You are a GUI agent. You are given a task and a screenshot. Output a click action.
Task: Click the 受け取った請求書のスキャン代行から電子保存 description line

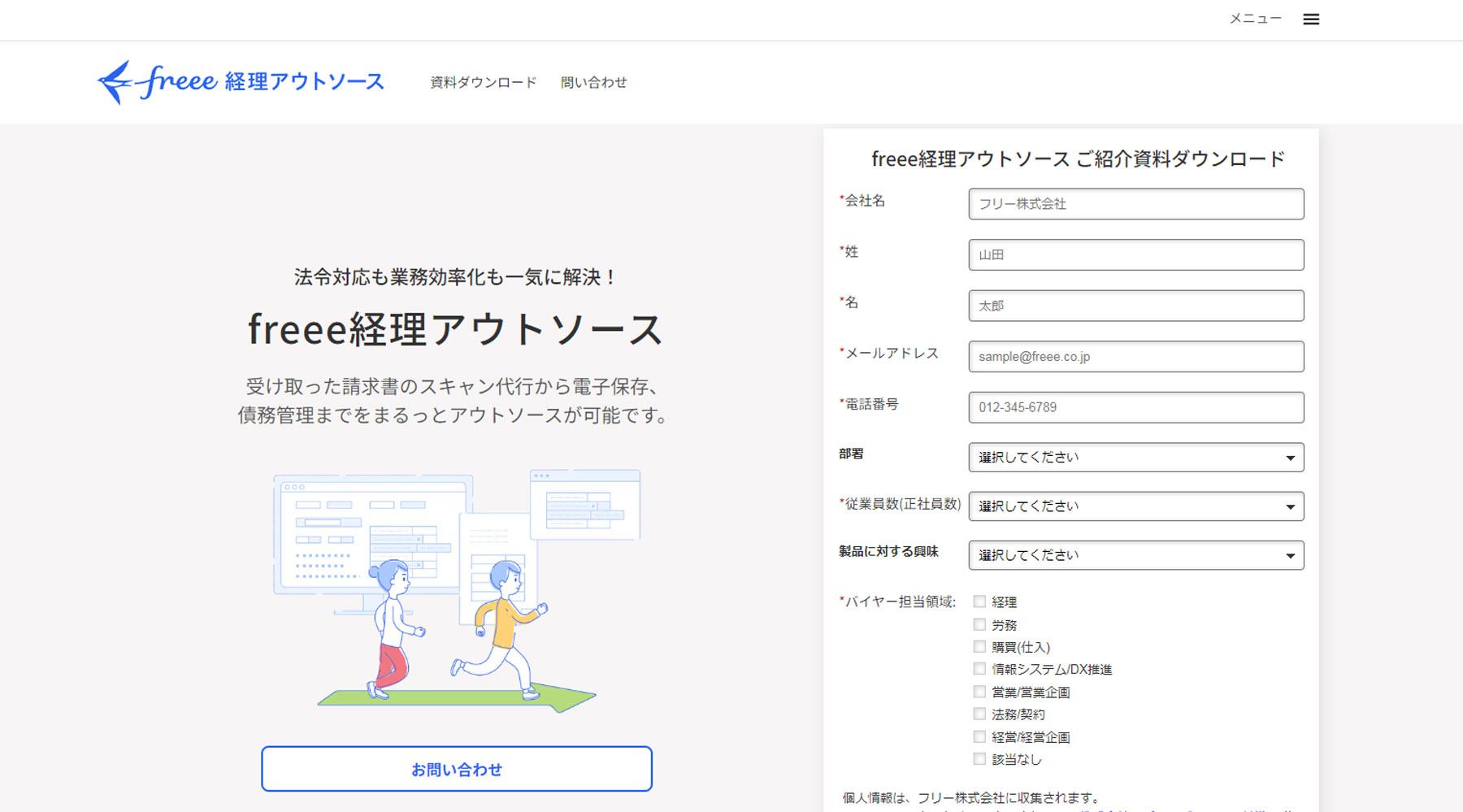(452, 386)
